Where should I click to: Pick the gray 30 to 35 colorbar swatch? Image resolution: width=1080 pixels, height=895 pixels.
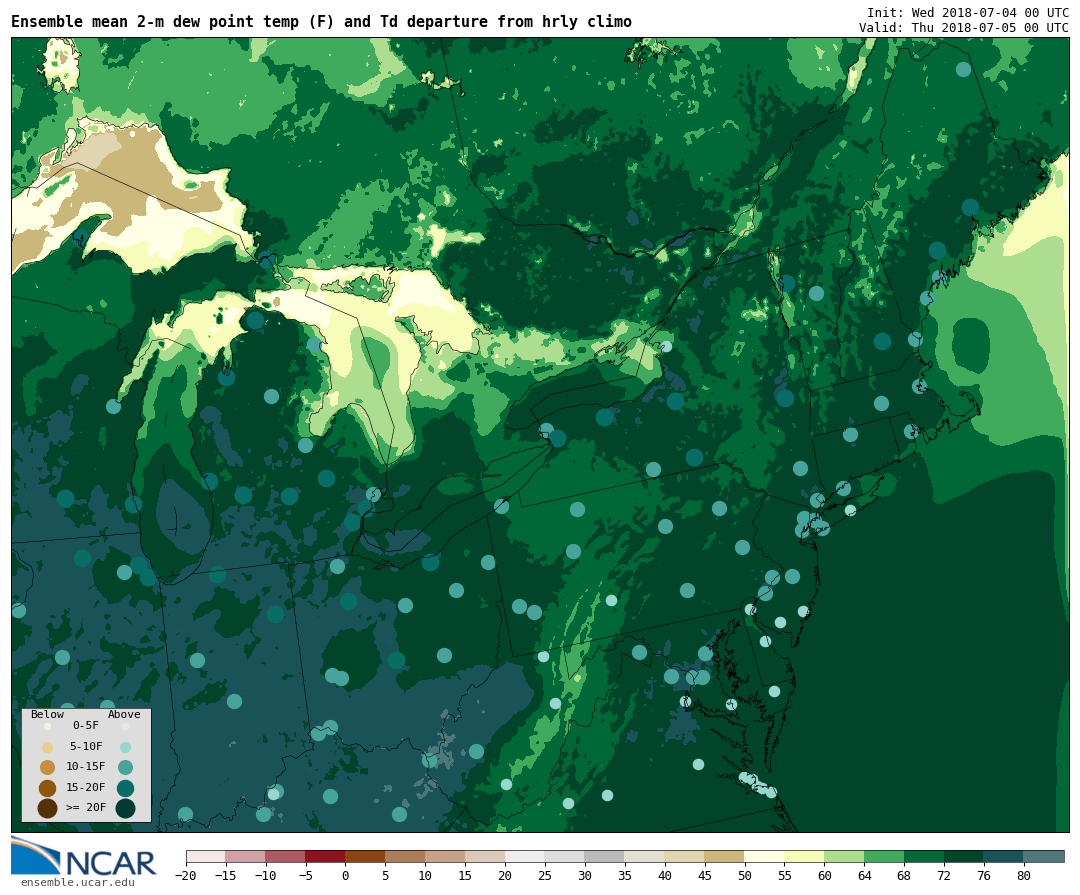605,856
